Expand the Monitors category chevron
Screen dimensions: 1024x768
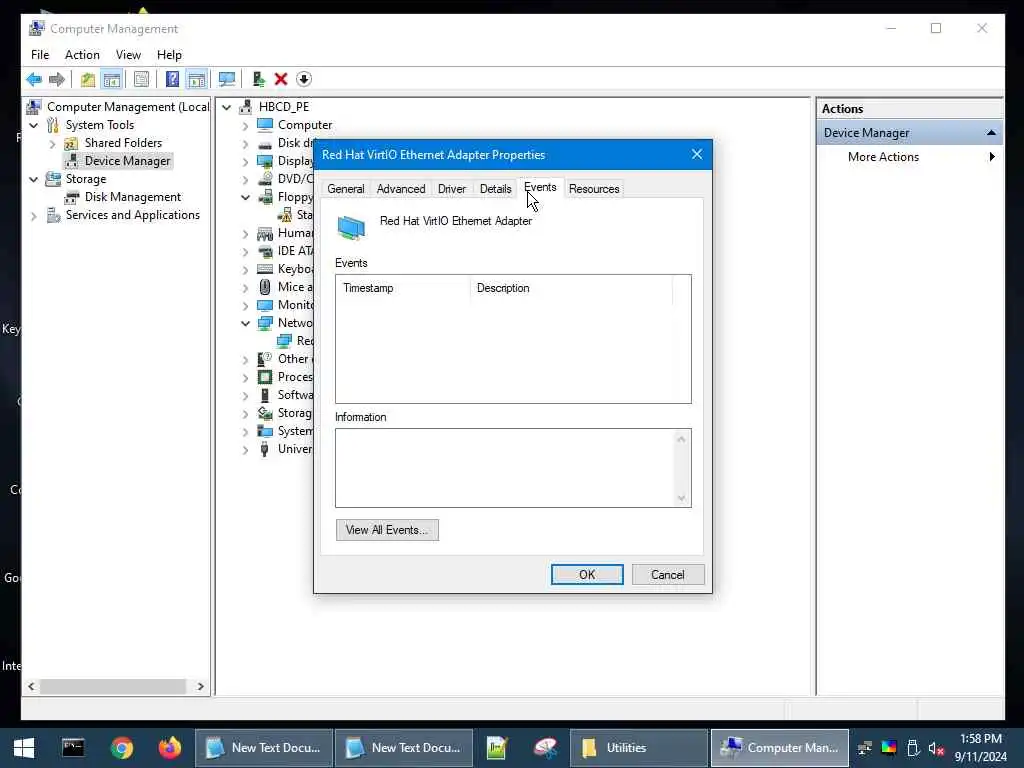246,305
